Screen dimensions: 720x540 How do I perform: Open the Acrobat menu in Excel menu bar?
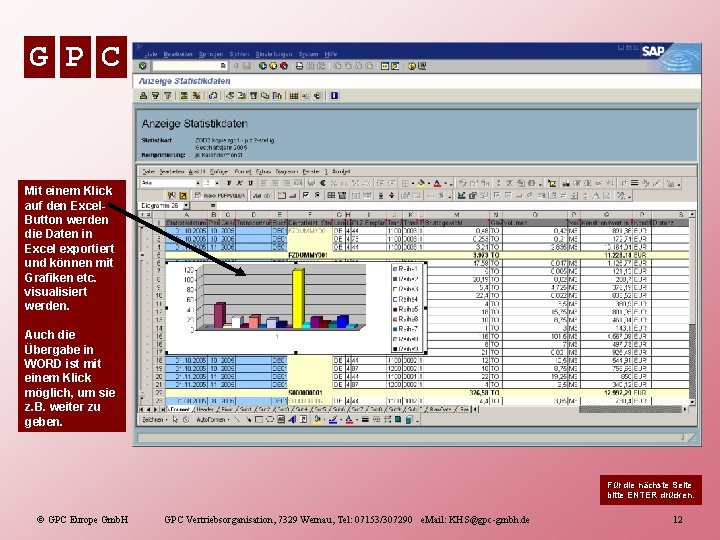click(x=341, y=171)
